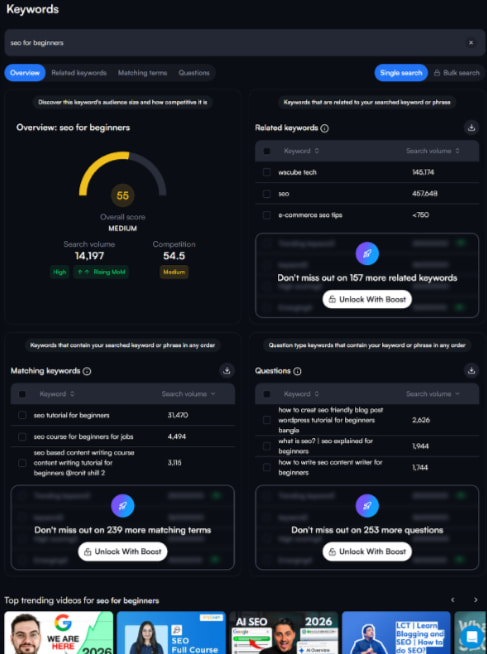The width and height of the screenshot is (487, 654).
Task: Click rocket icon in related keywords upsell
Action: point(367,253)
